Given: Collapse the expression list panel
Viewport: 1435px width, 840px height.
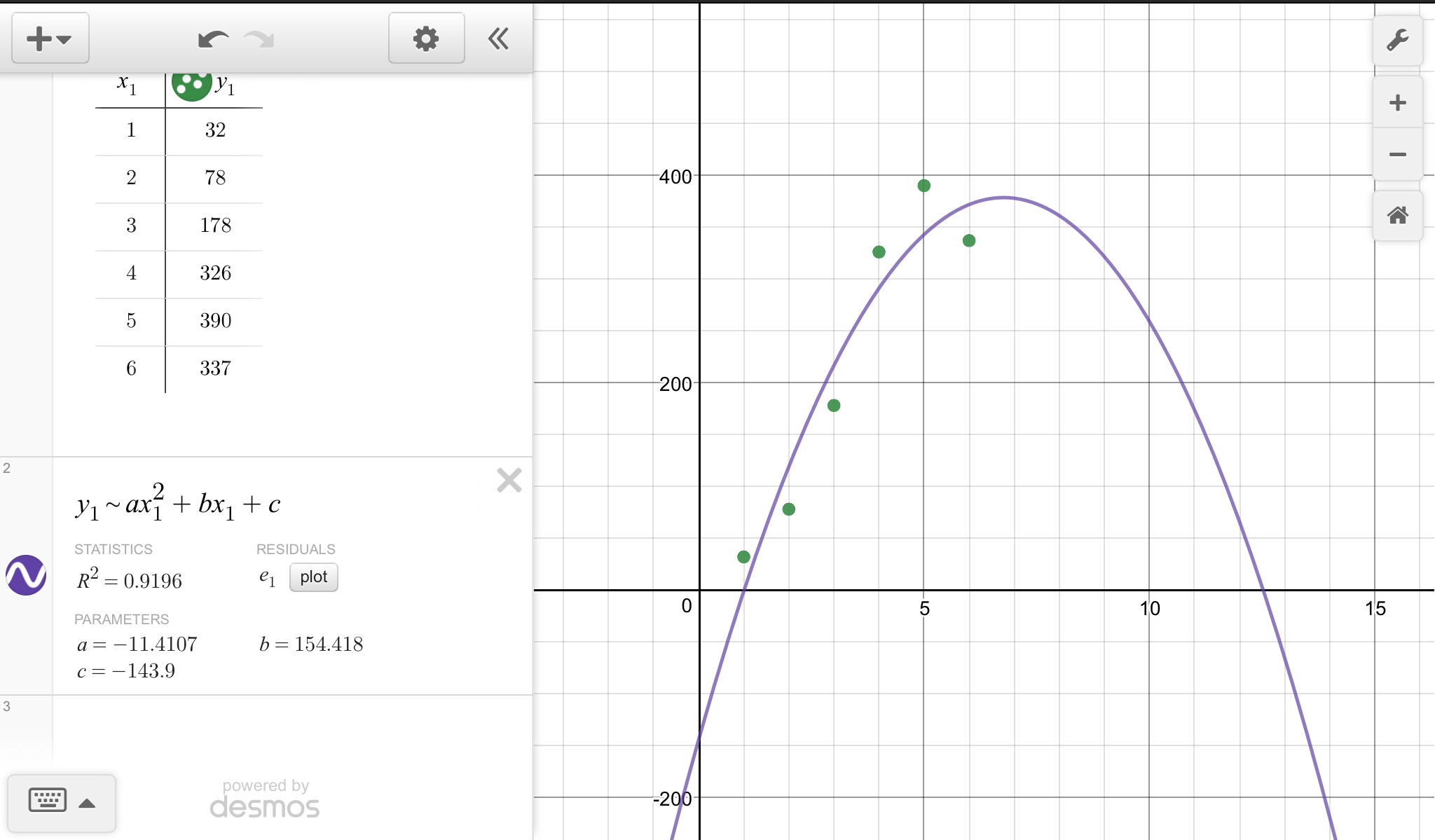Looking at the screenshot, I should point(498,39).
